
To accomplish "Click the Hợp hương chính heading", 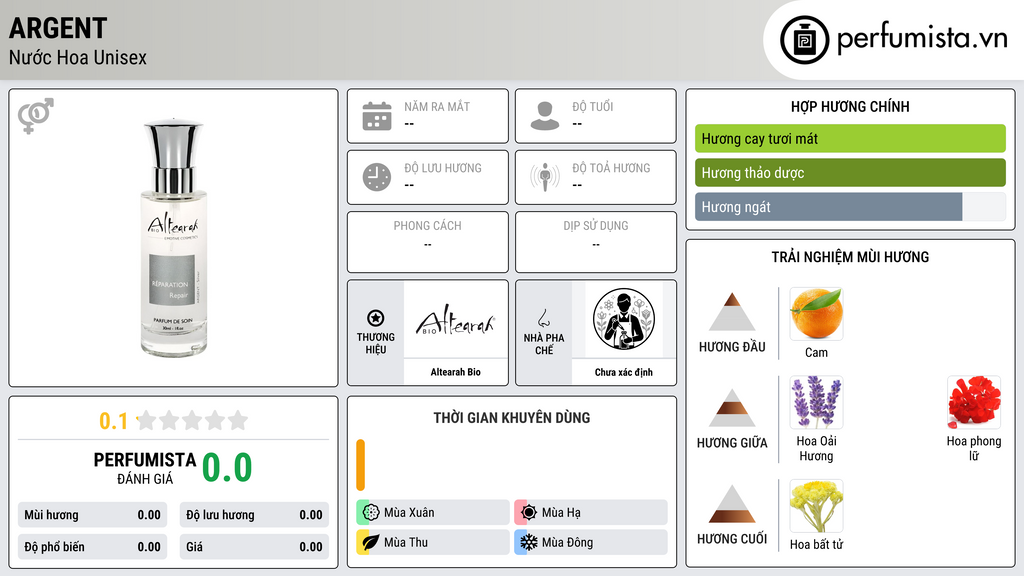I will pos(850,106).
